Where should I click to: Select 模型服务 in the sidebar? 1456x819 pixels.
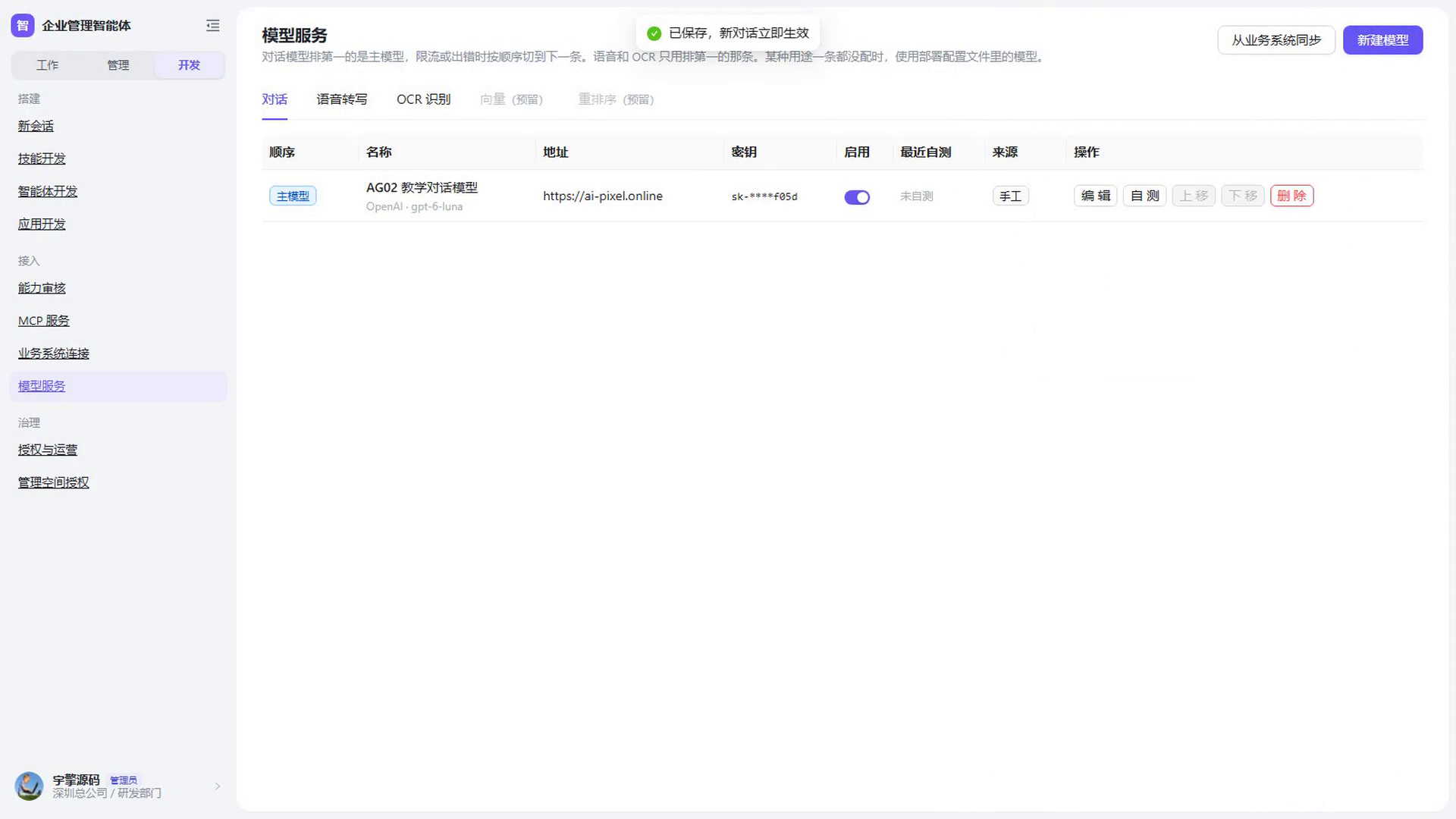click(x=118, y=386)
